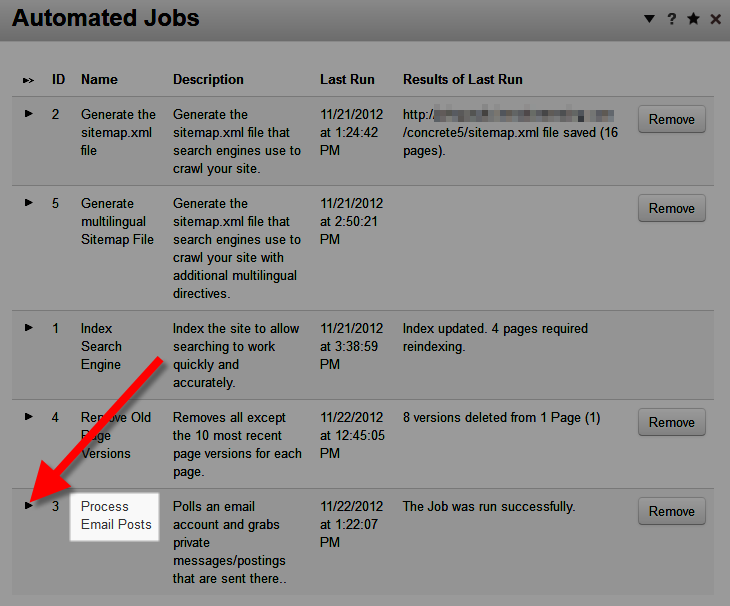730x606 pixels.
Task: Run the Process Email Posts job
Action: coord(29,506)
